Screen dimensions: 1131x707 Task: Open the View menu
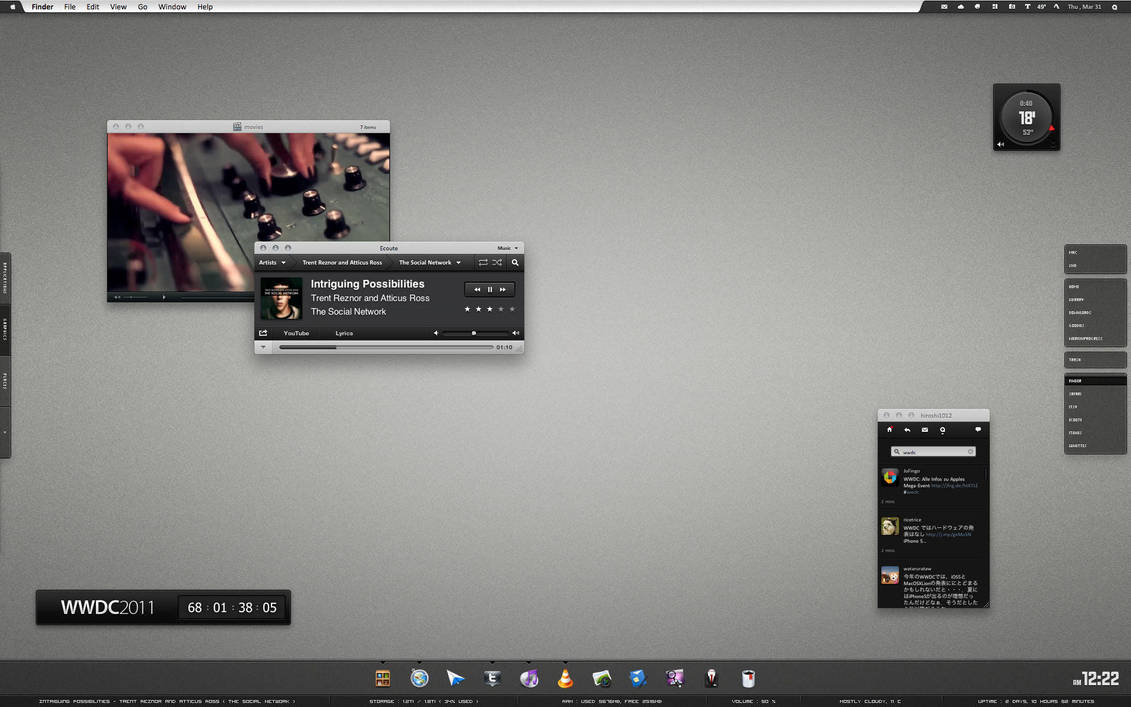click(x=118, y=6)
